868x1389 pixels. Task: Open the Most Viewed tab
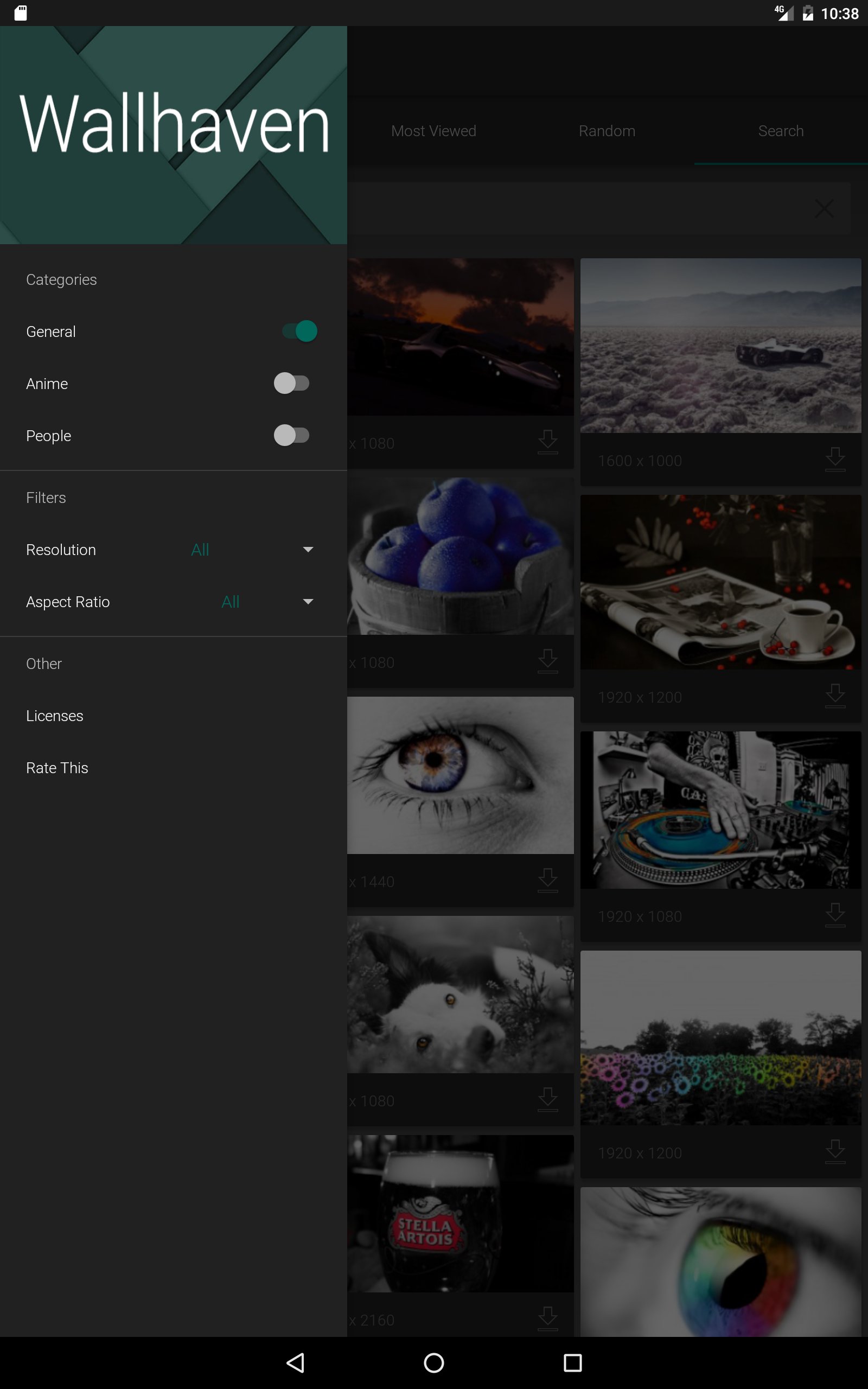[x=433, y=131]
